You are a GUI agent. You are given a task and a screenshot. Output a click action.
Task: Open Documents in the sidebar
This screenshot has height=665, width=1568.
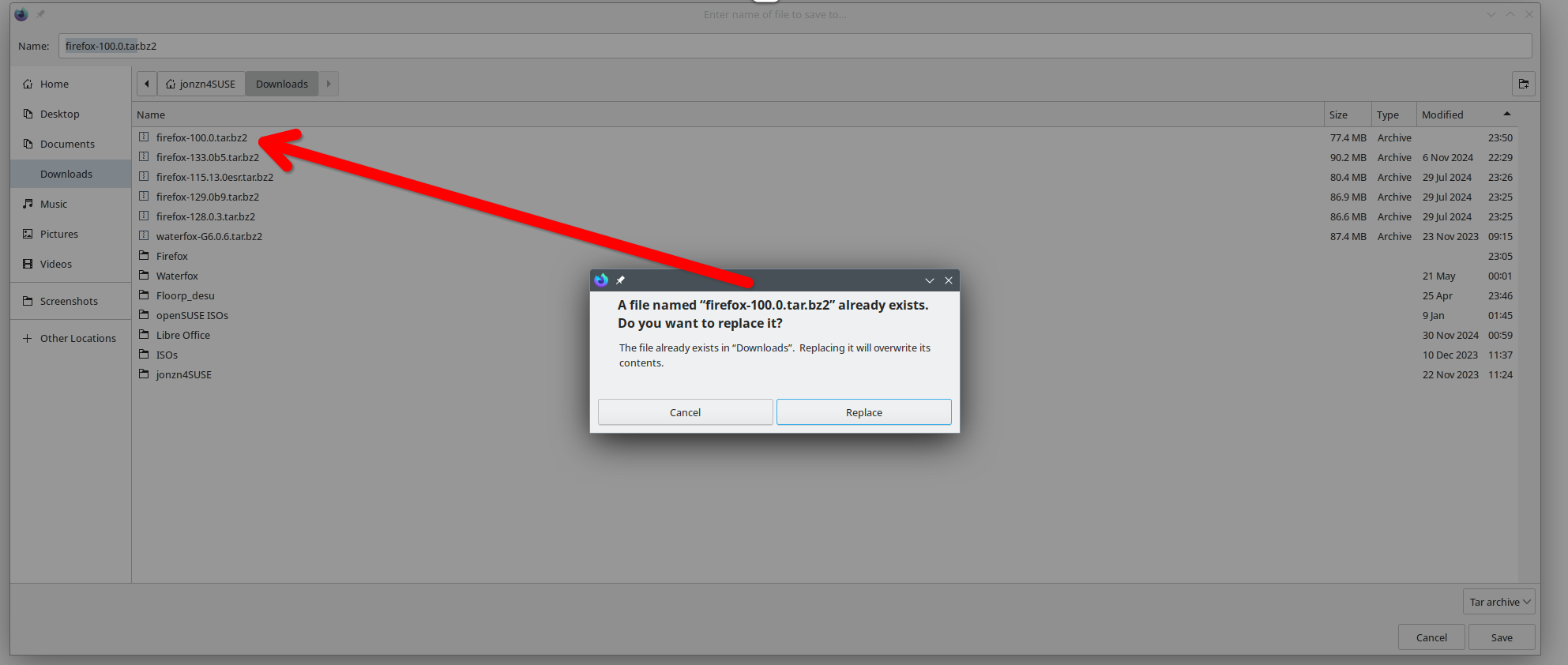click(70, 144)
